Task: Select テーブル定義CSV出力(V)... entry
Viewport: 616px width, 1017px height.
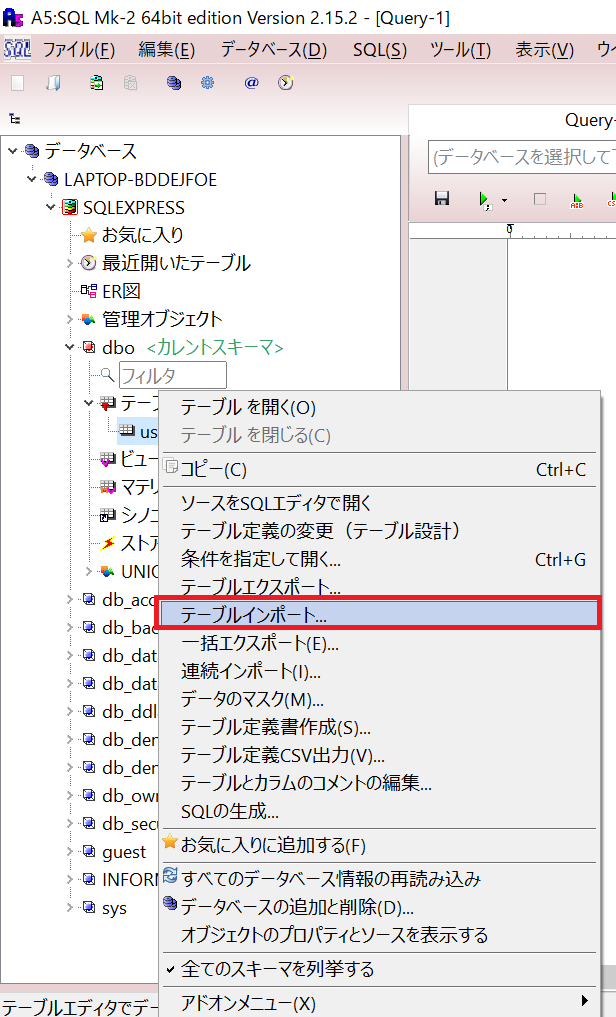Action: tap(379, 756)
